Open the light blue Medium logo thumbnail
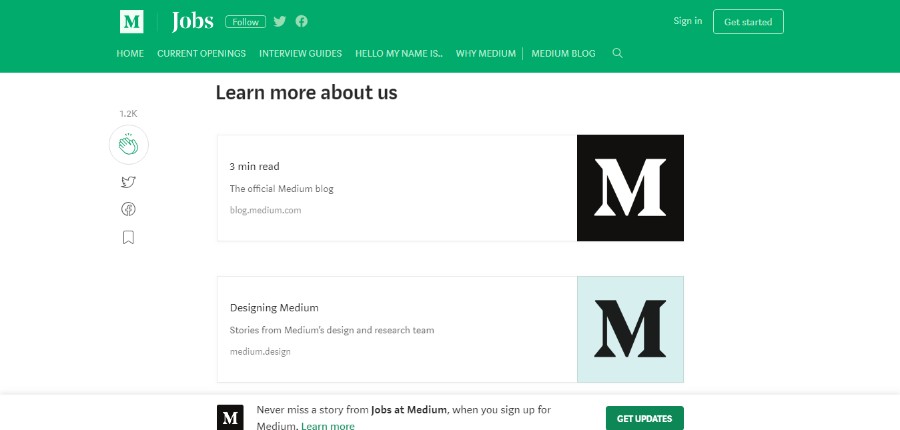This screenshot has height=430, width=900. [630, 329]
